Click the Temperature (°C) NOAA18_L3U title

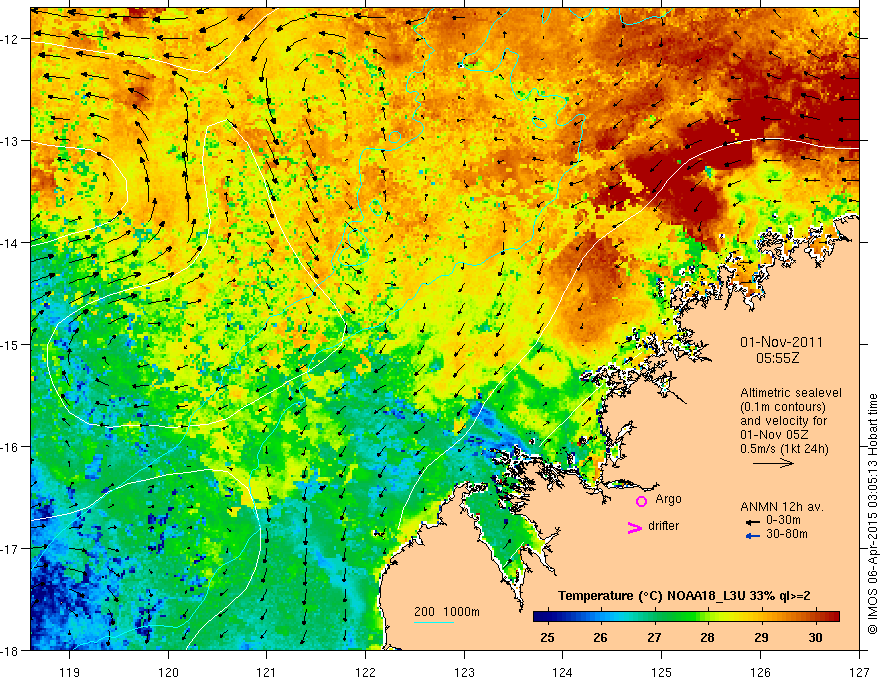684,596
